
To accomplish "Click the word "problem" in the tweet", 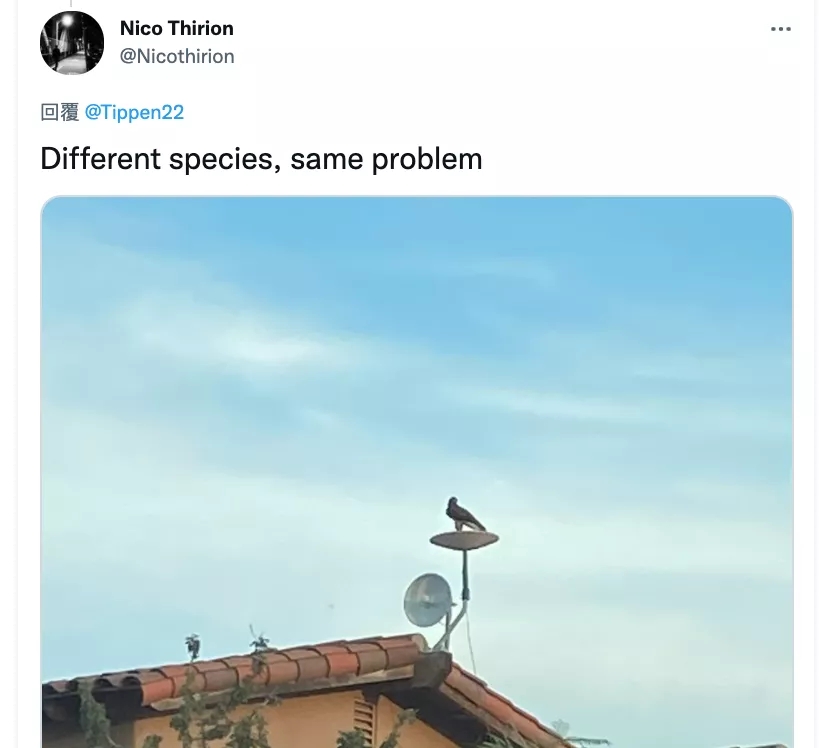I will pyautogui.click(x=427, y=159).
